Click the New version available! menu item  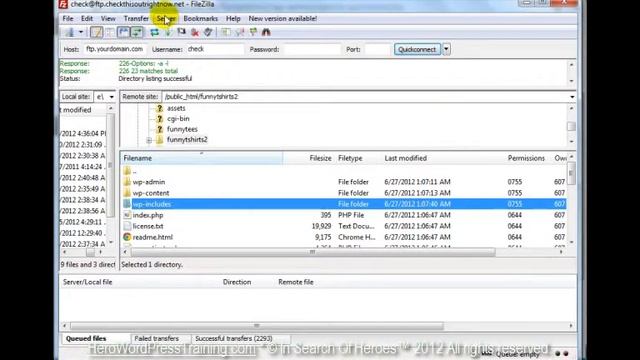coord(282,19)
